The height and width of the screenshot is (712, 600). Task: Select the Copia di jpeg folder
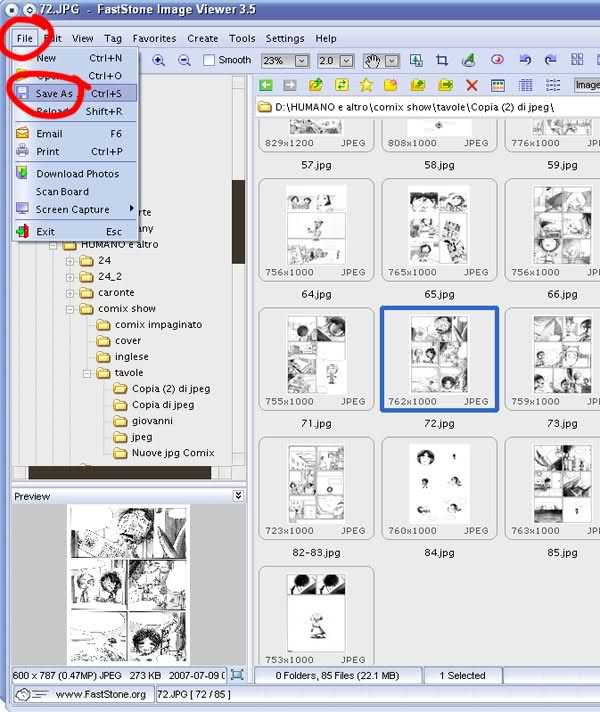coord(163,405)
